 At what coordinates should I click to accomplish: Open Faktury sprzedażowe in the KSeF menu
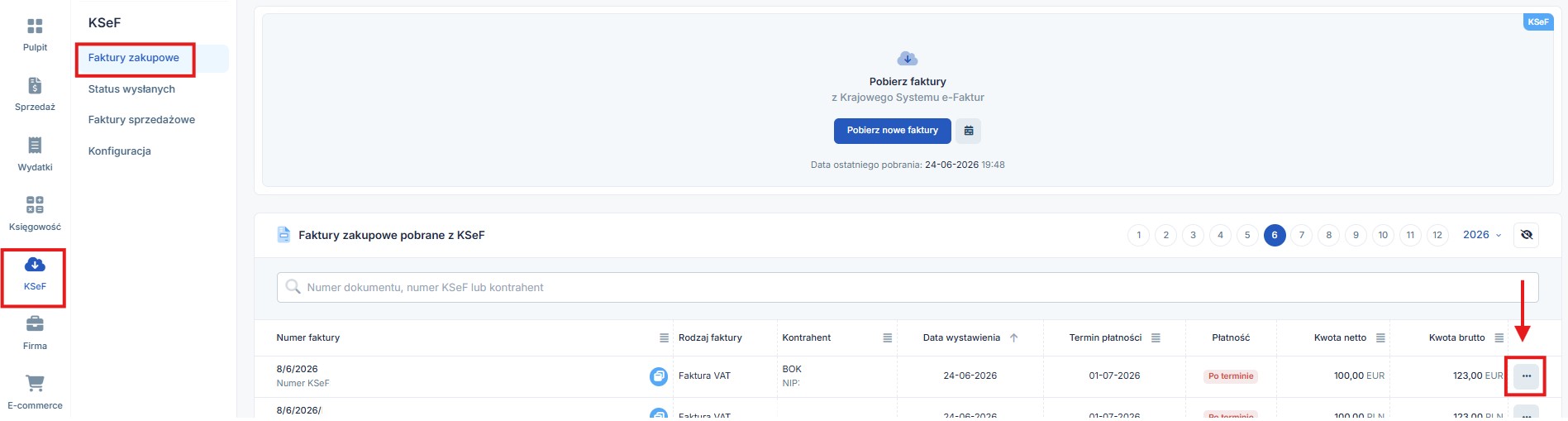[141, 120]
